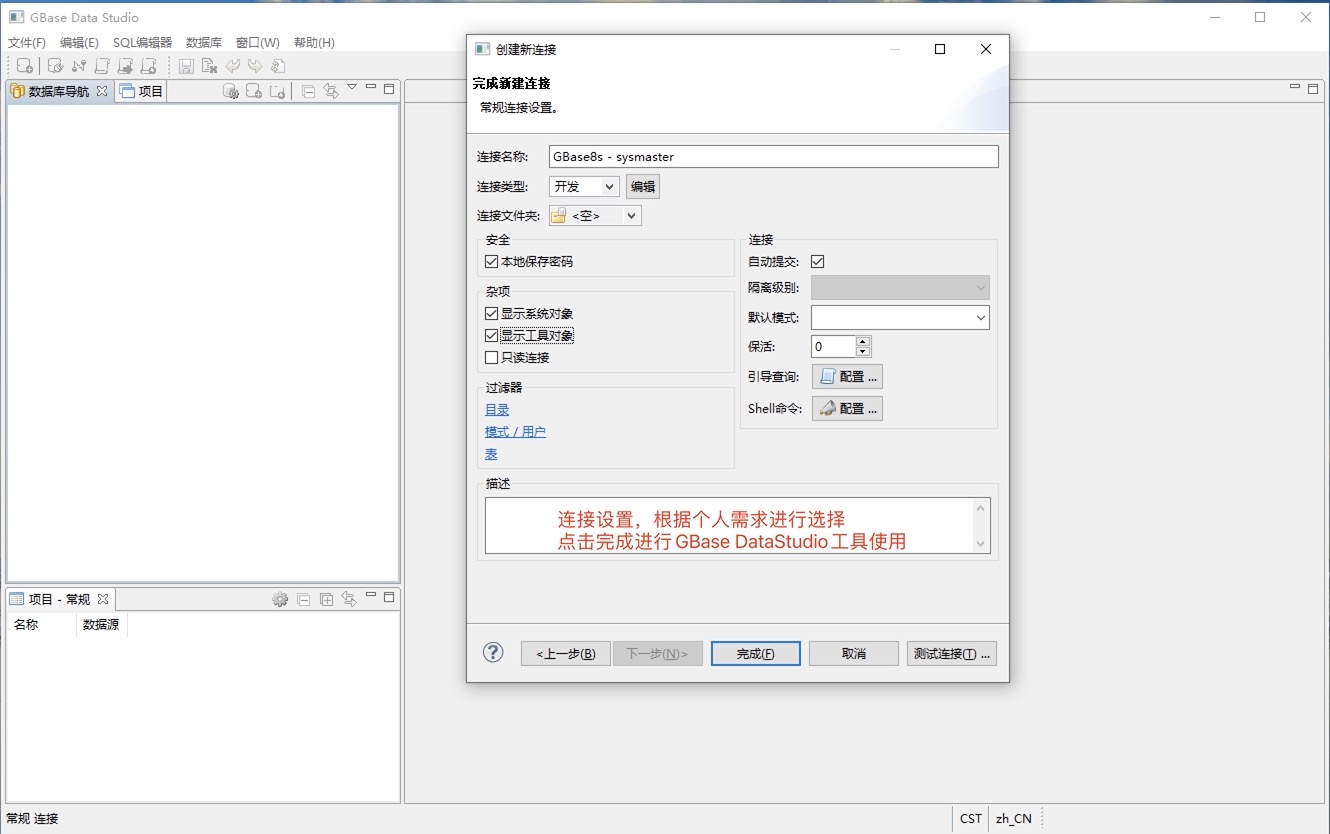Image resolution: width=1330 pixels, height=834 pixels.
Task: Click the <上一步(B) button
Action: (565, 653)
